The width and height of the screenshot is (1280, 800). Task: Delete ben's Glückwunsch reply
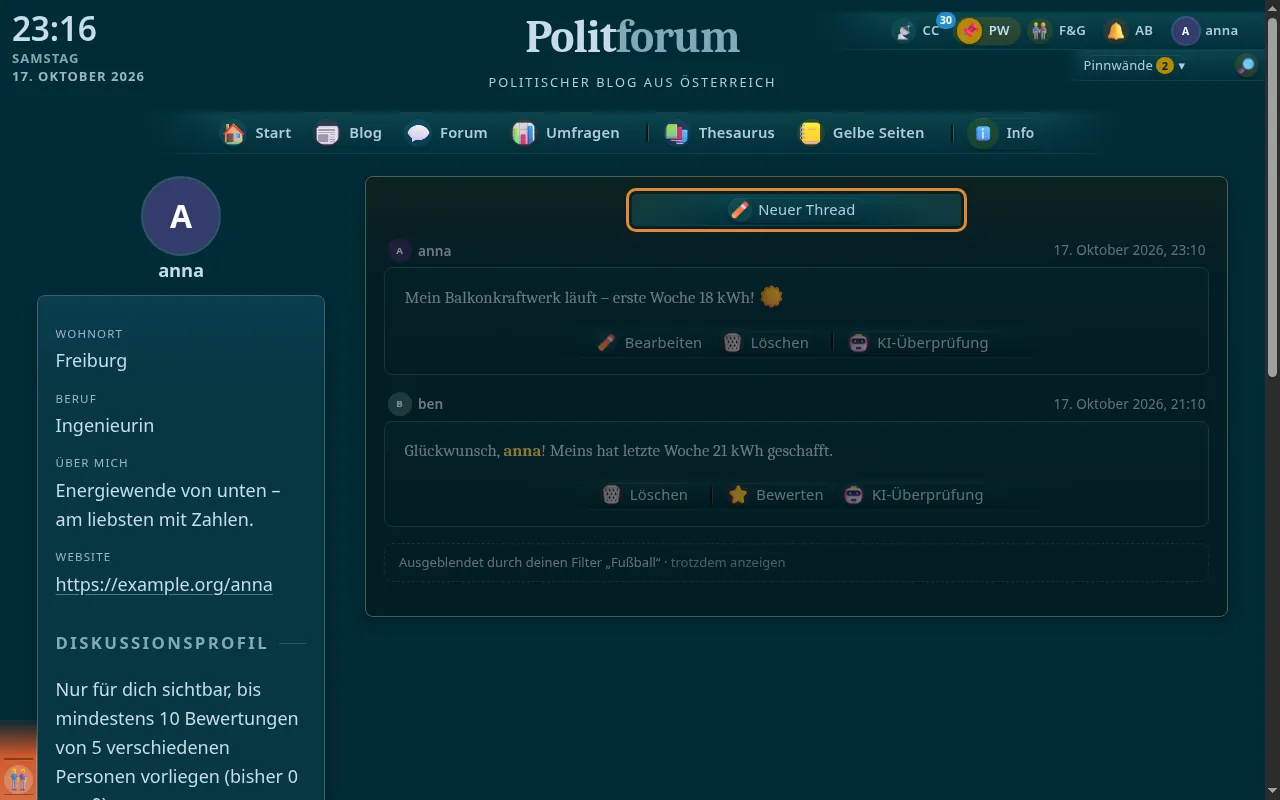pyautogui.click(x=645, y=495)
